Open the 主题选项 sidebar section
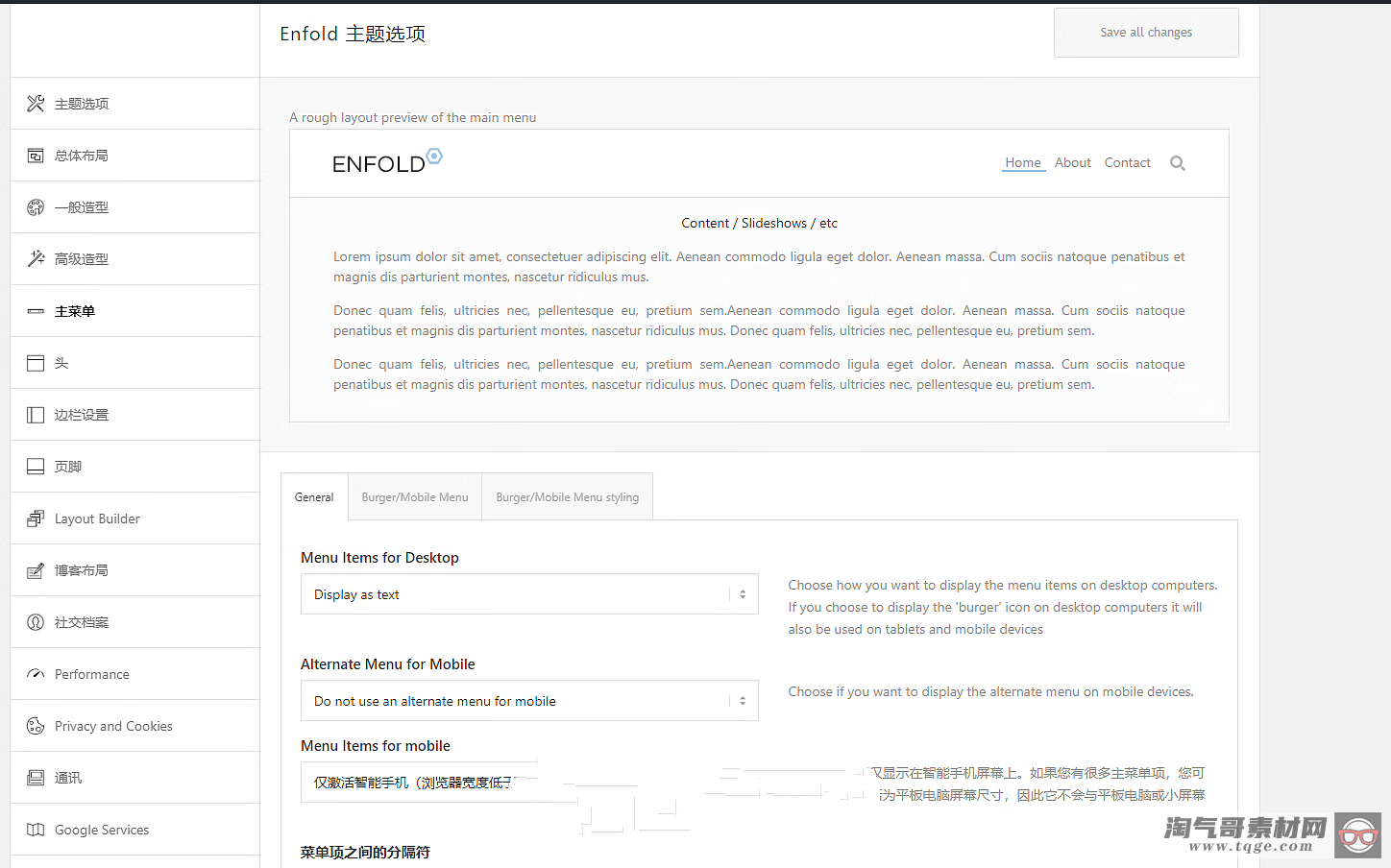Screen dimensions: 1391x868 pos(134,104)
